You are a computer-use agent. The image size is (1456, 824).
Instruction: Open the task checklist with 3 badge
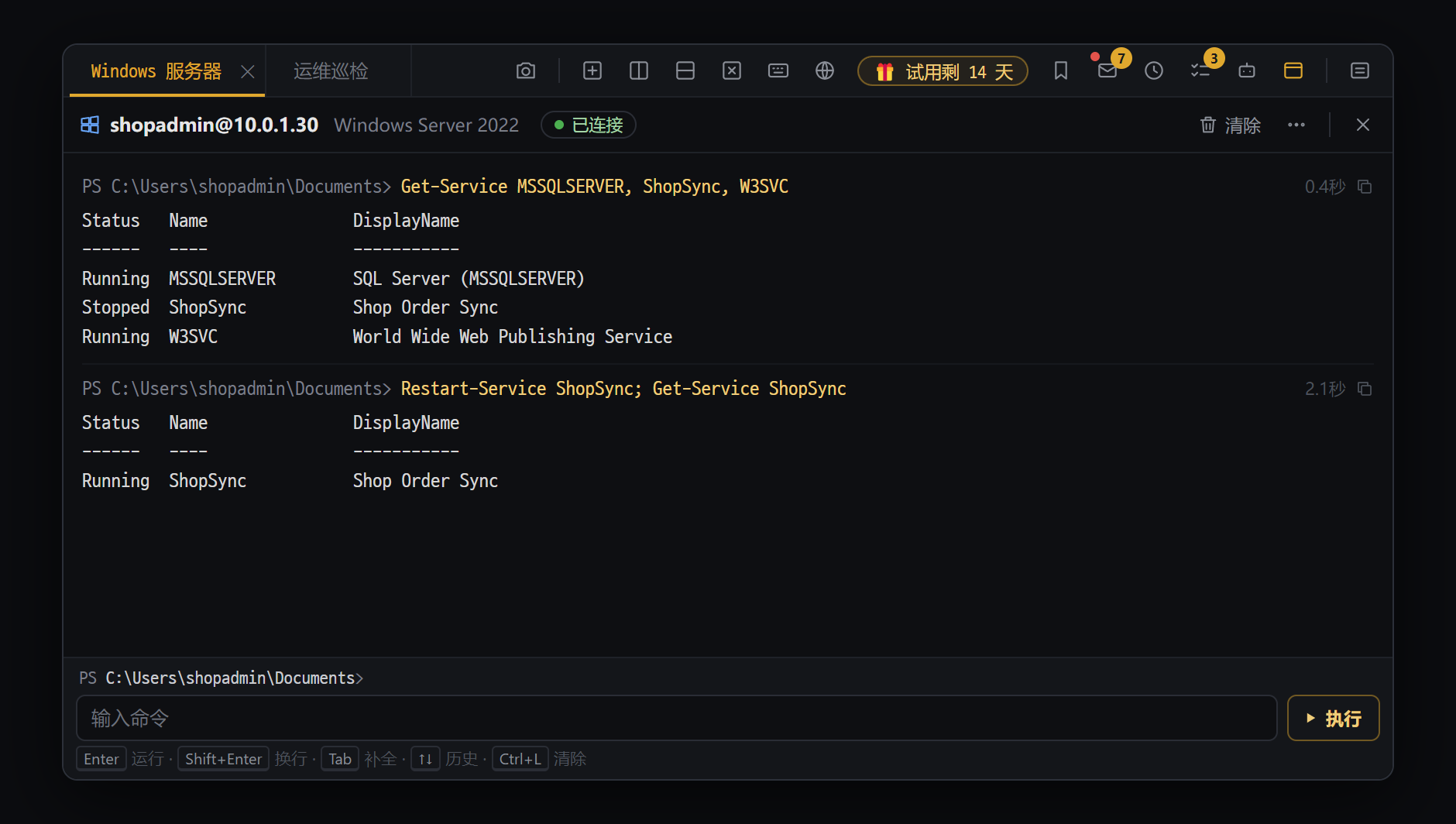pos(1200,71)
